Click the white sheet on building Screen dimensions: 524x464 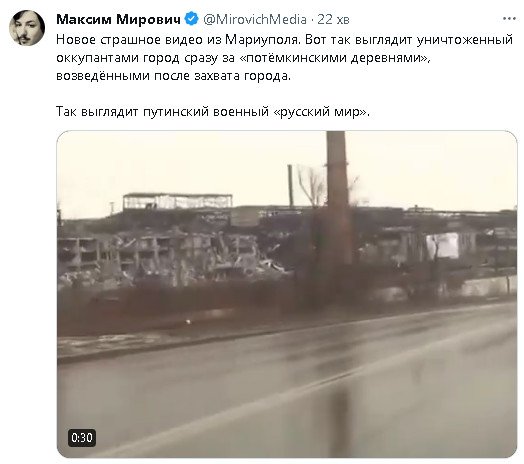[443, 246]
